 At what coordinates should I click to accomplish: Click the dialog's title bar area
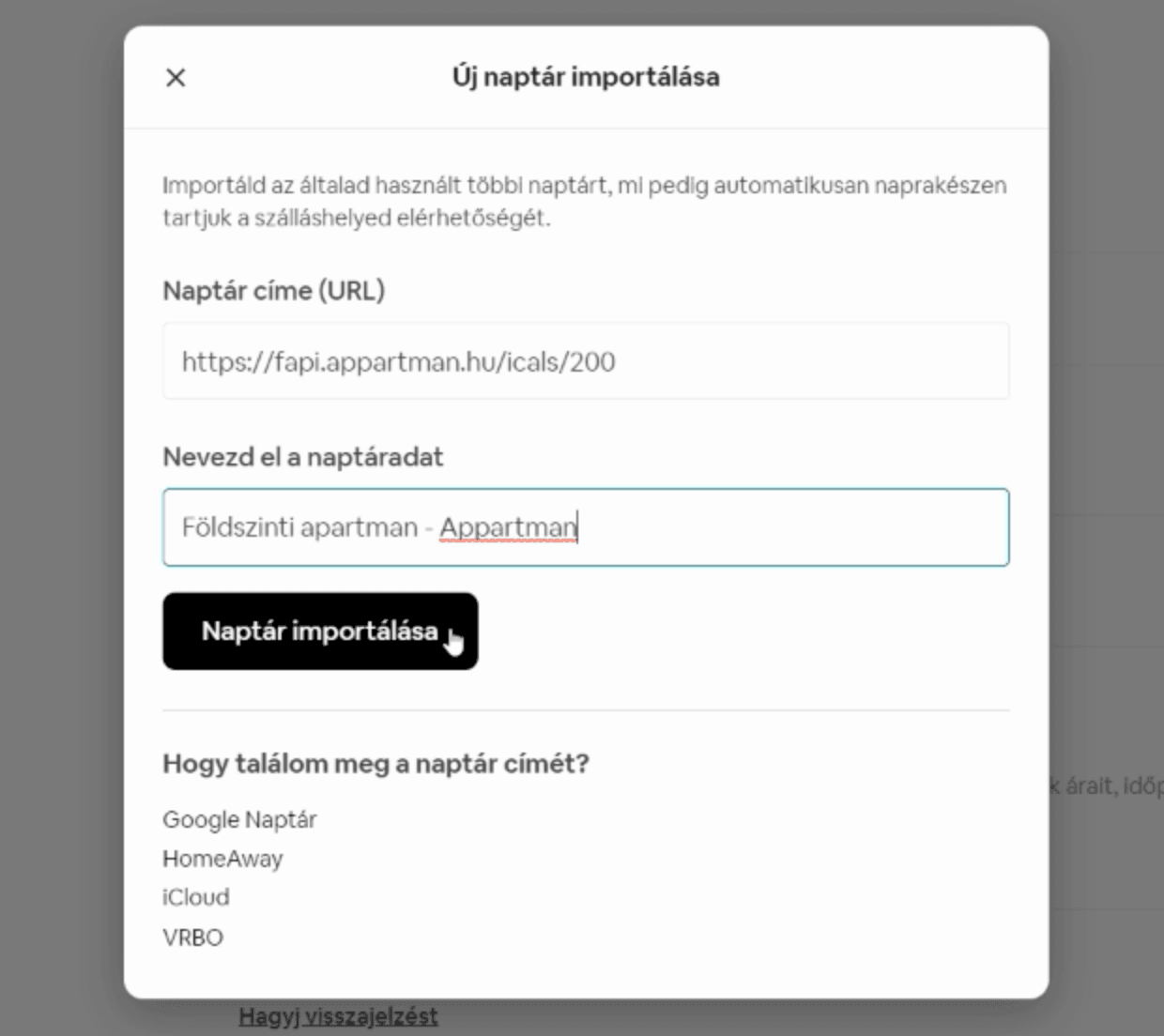point(586,77)
